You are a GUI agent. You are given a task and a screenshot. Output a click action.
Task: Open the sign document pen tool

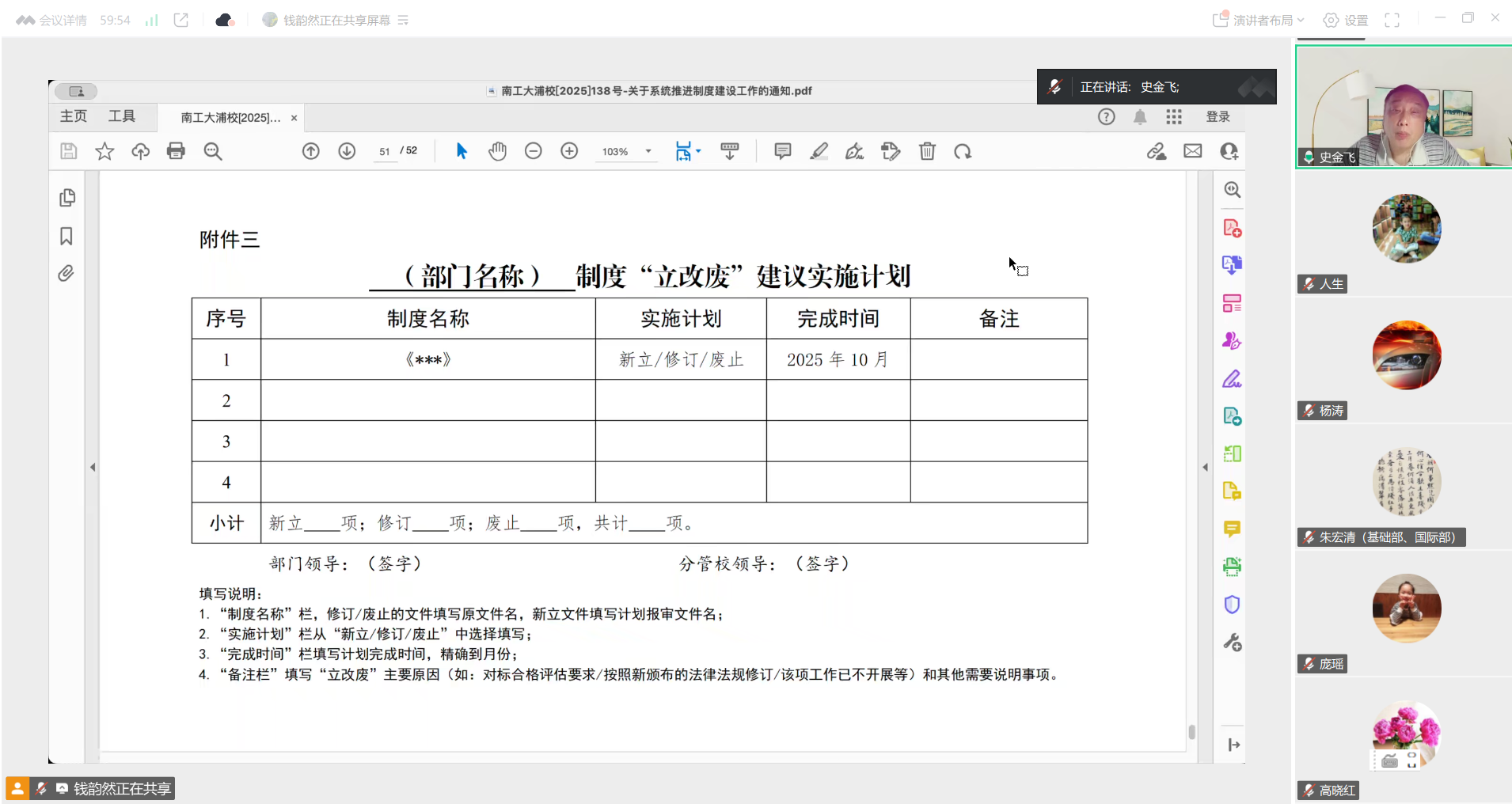[x=855, y=151]
